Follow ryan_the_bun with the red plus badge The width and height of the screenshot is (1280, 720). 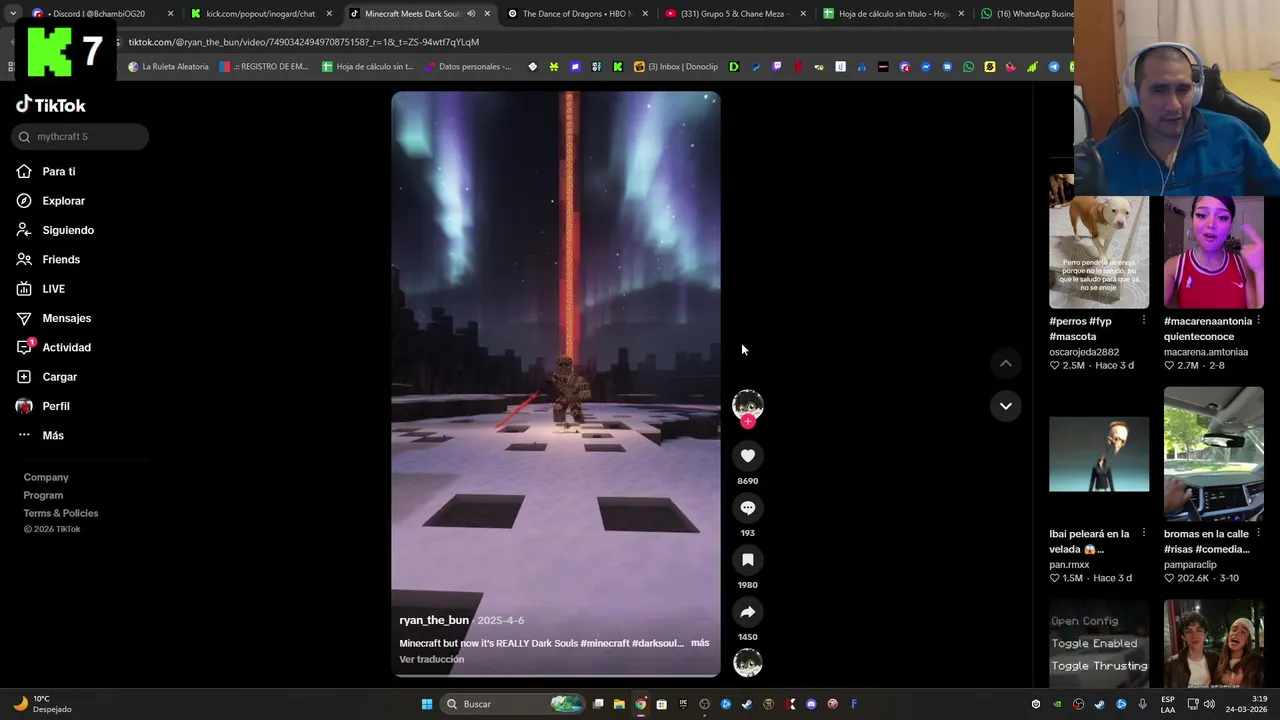coord(747,421)
